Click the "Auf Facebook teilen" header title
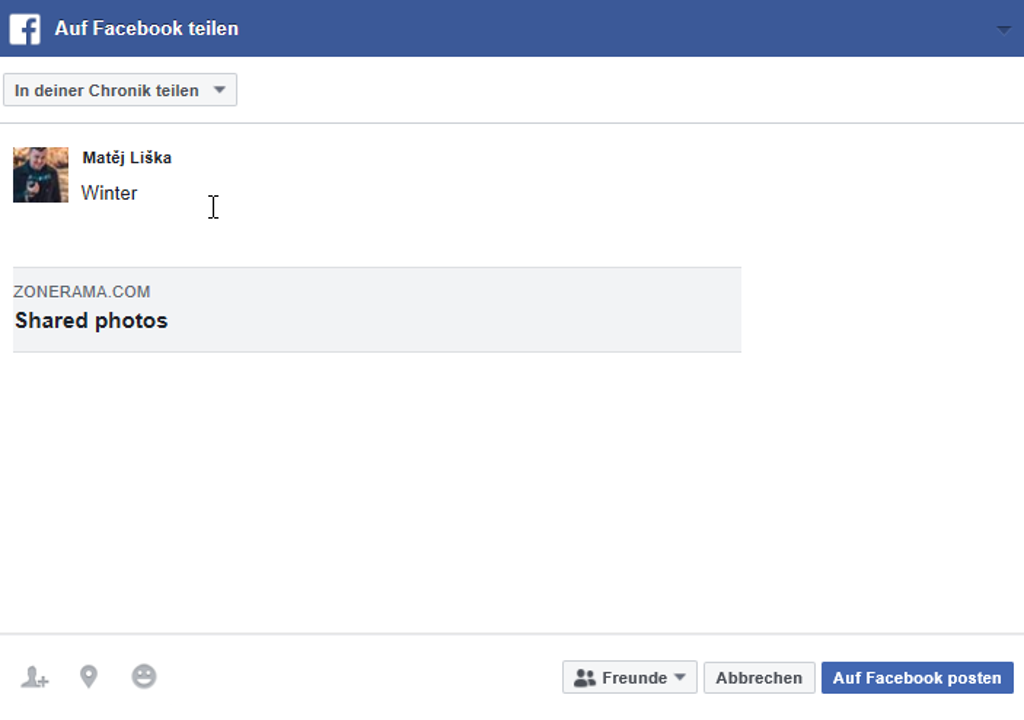This screenshot has width=1024, height=720. (x=147, y=29)
